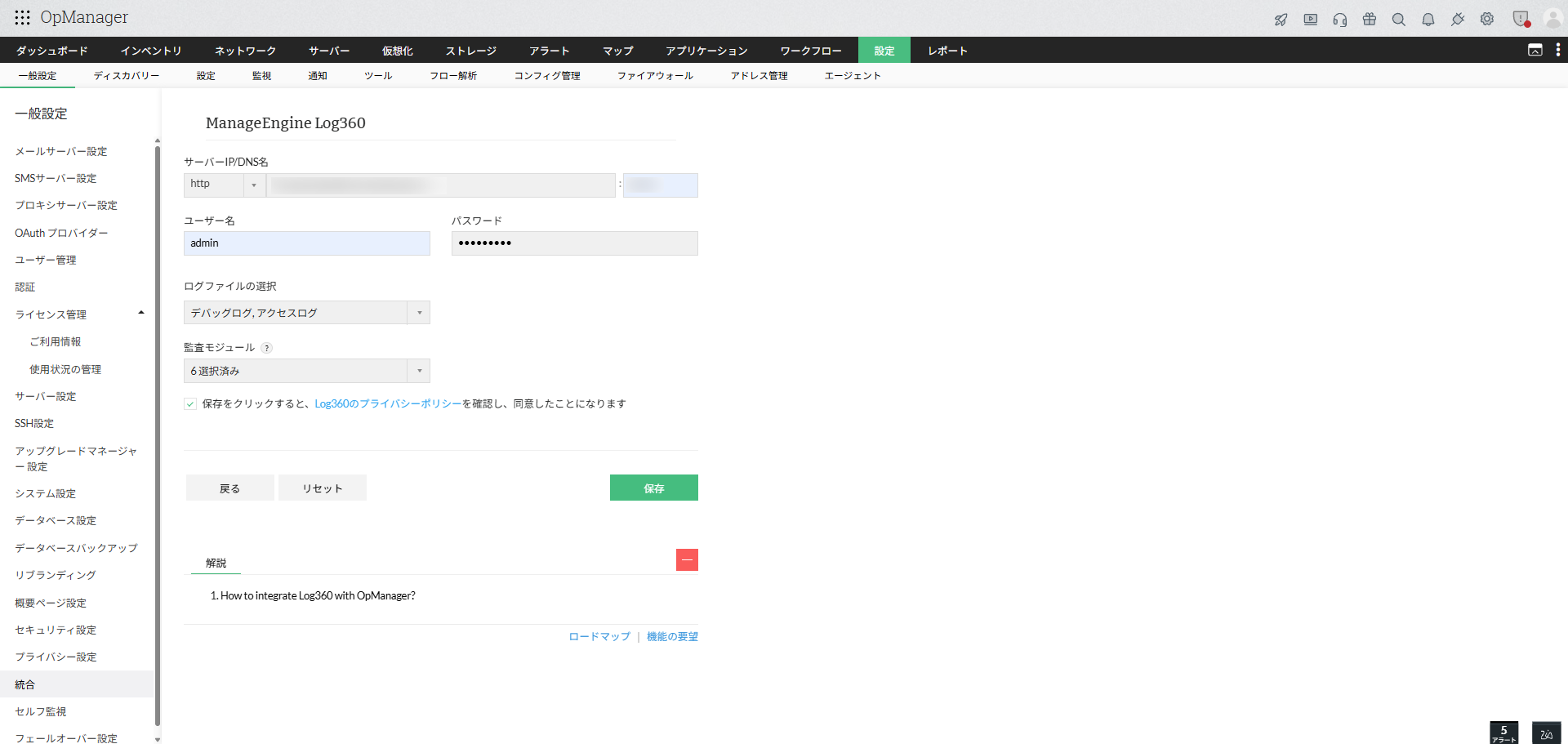
Task: Collapse the ライセンス管理 sidebar section
Action: point(141,314)
